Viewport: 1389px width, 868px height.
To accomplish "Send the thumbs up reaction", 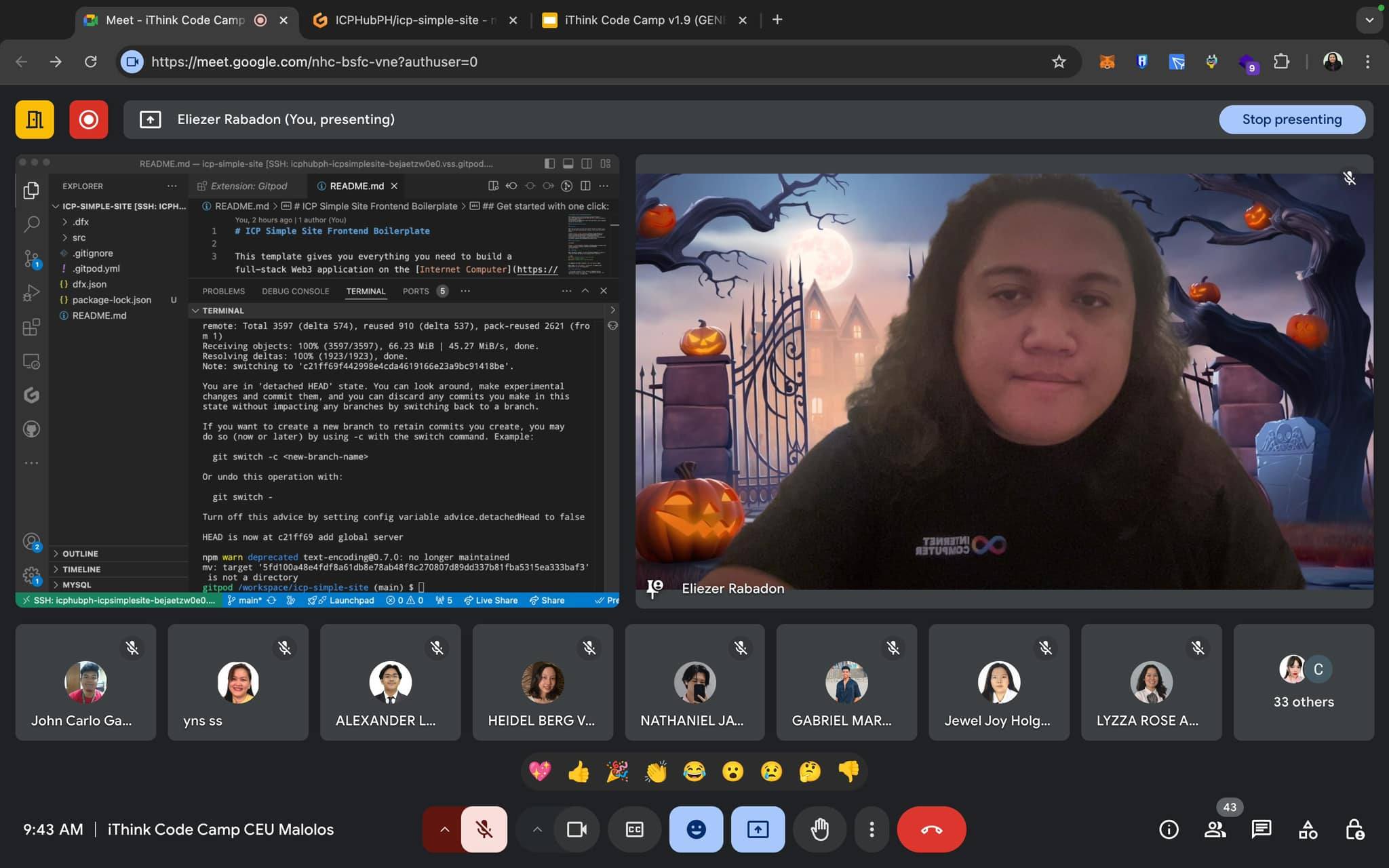I will 579,771.
